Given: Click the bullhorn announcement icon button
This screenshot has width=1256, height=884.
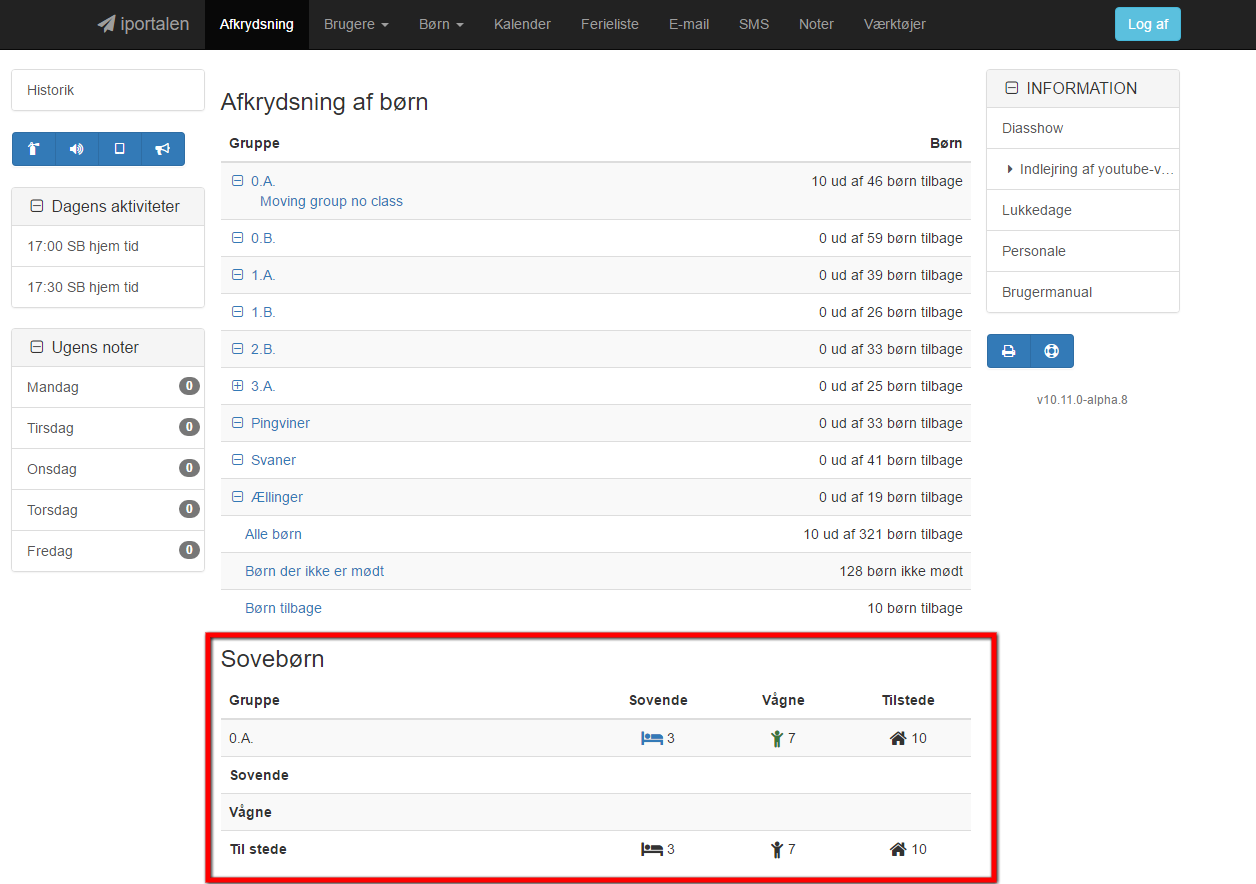Looking at the screenshot, I should pos(163,149).
